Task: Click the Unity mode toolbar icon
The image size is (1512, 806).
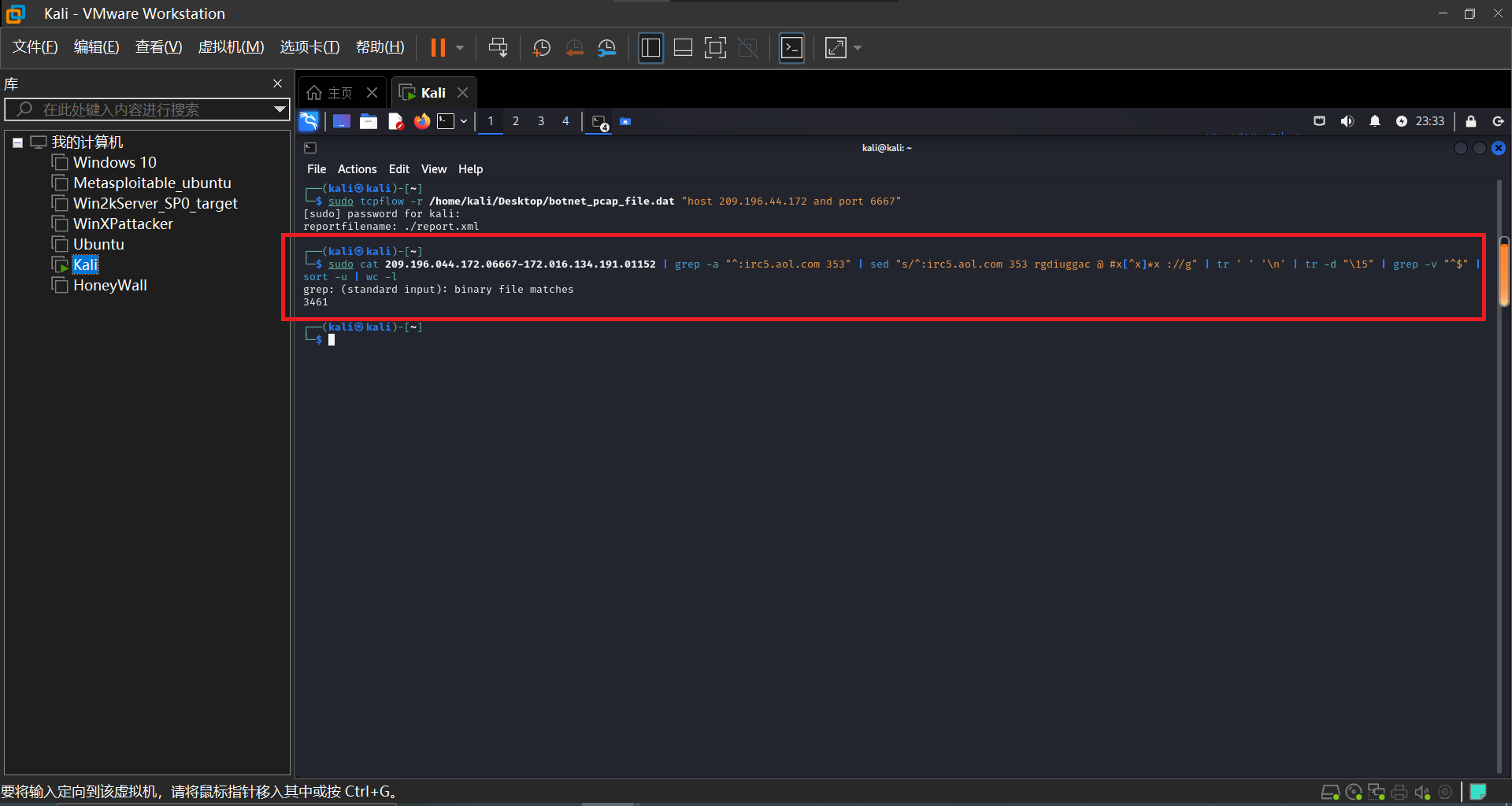Action: (747, 48)
